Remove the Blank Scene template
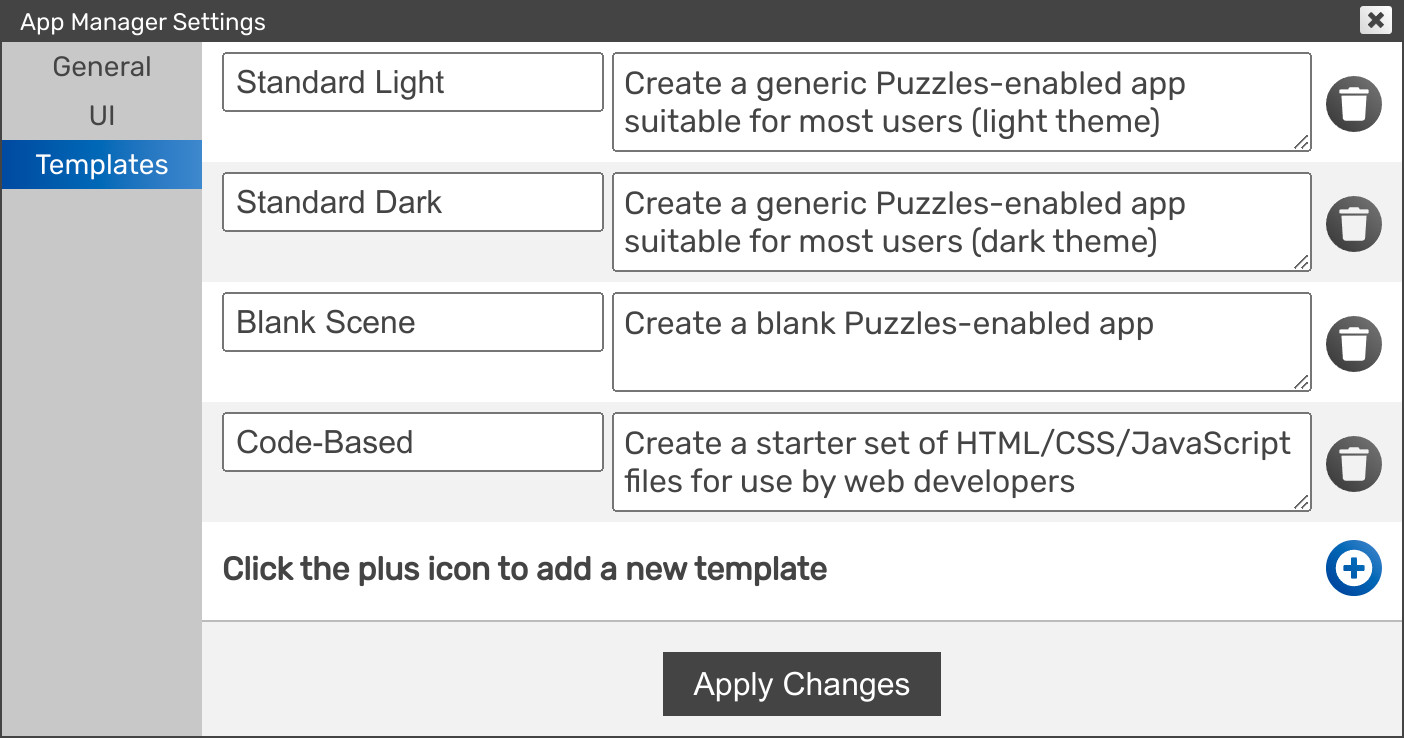 [x=1354, y=343]
